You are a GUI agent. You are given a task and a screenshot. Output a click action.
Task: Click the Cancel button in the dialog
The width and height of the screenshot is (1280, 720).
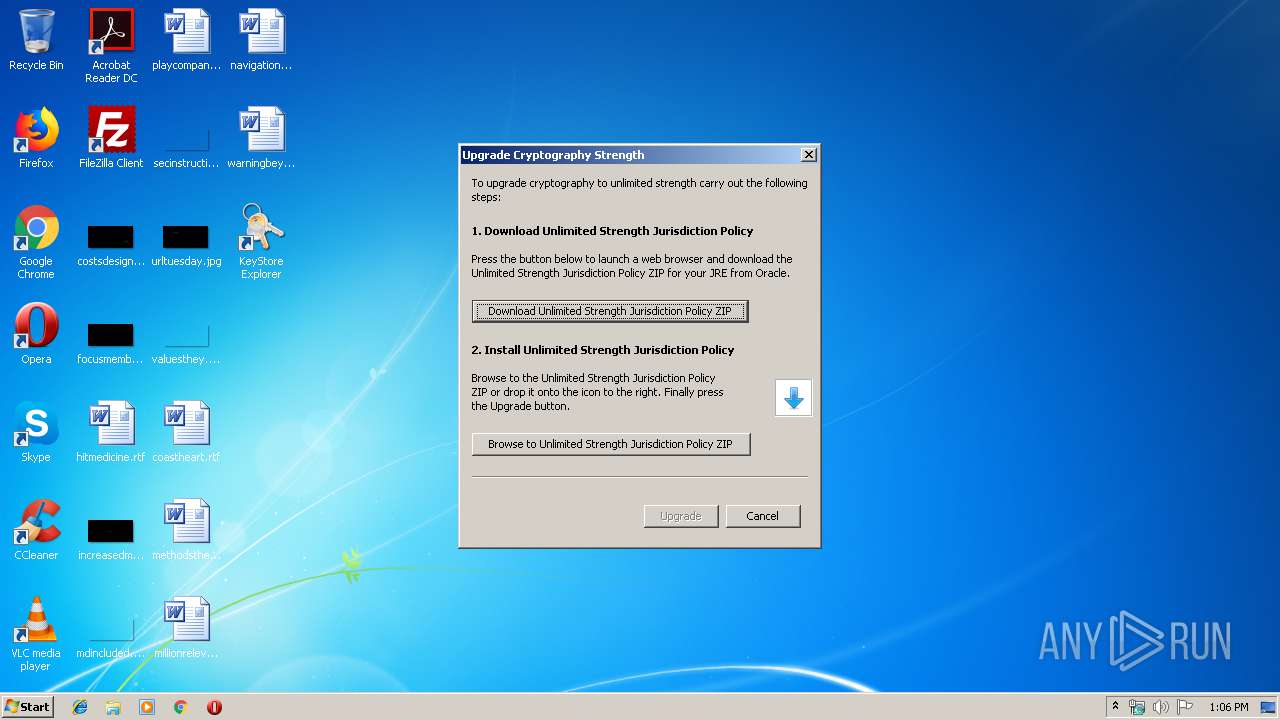tap(762, 516)
